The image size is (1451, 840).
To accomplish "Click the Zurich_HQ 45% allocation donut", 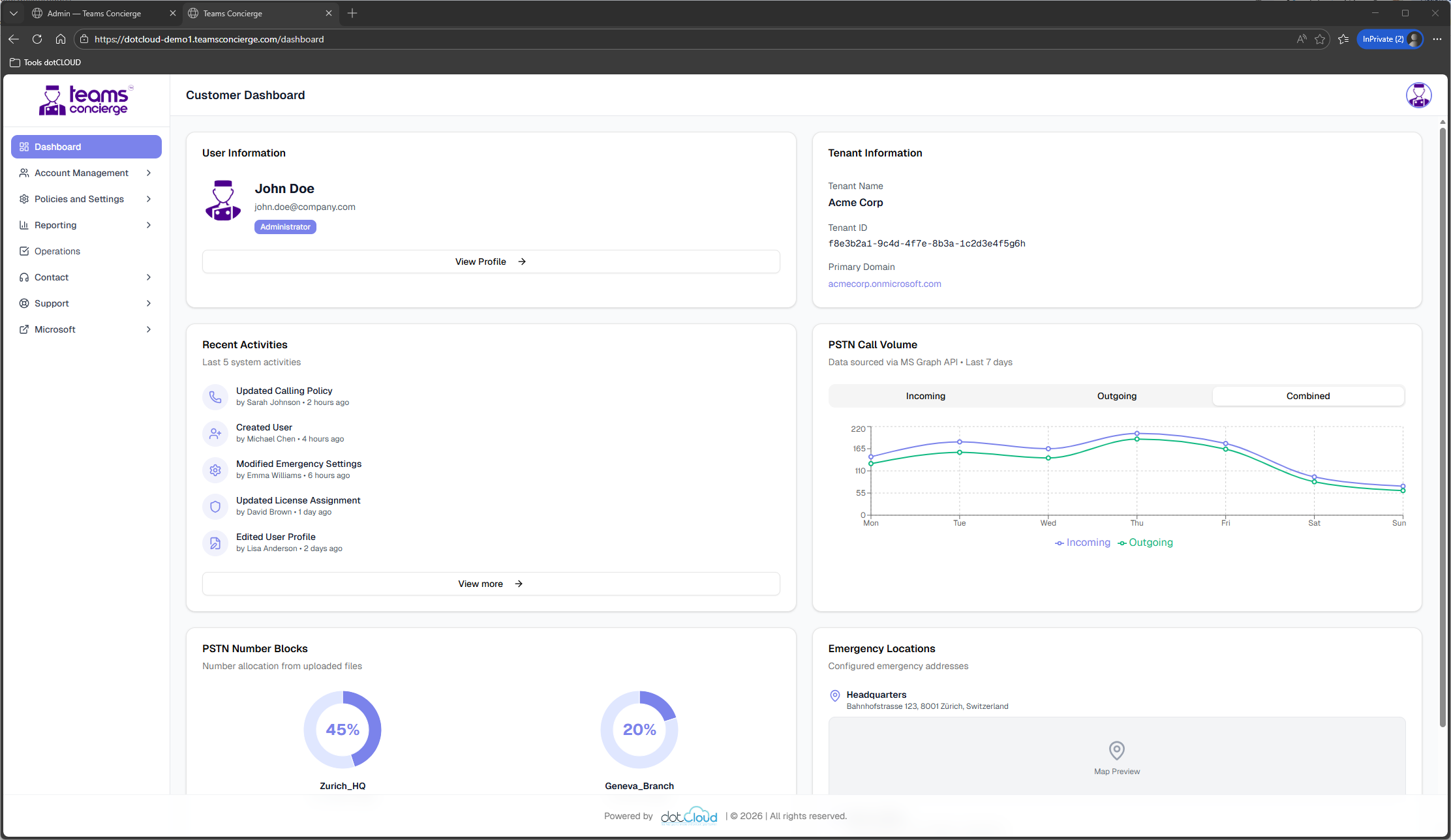I will click(342, 729).
